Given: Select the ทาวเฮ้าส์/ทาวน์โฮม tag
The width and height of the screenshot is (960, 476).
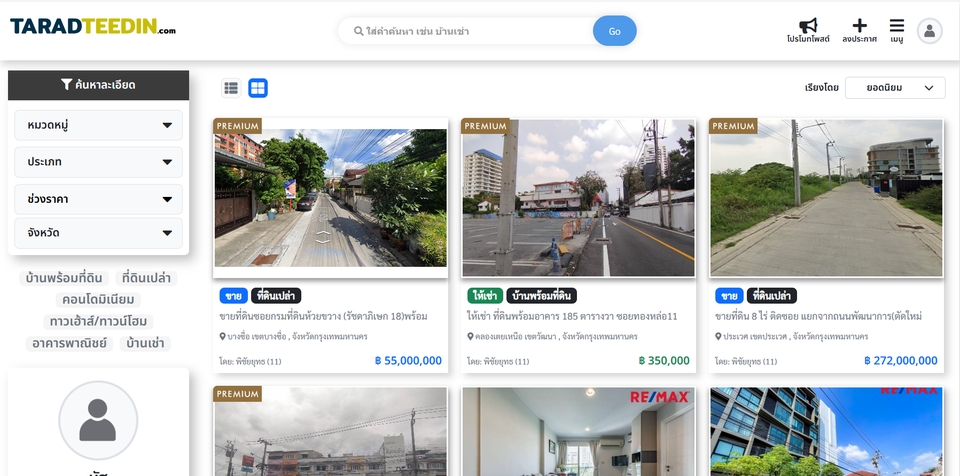Looking at the screenshot, I should click(x=99, y=322).
